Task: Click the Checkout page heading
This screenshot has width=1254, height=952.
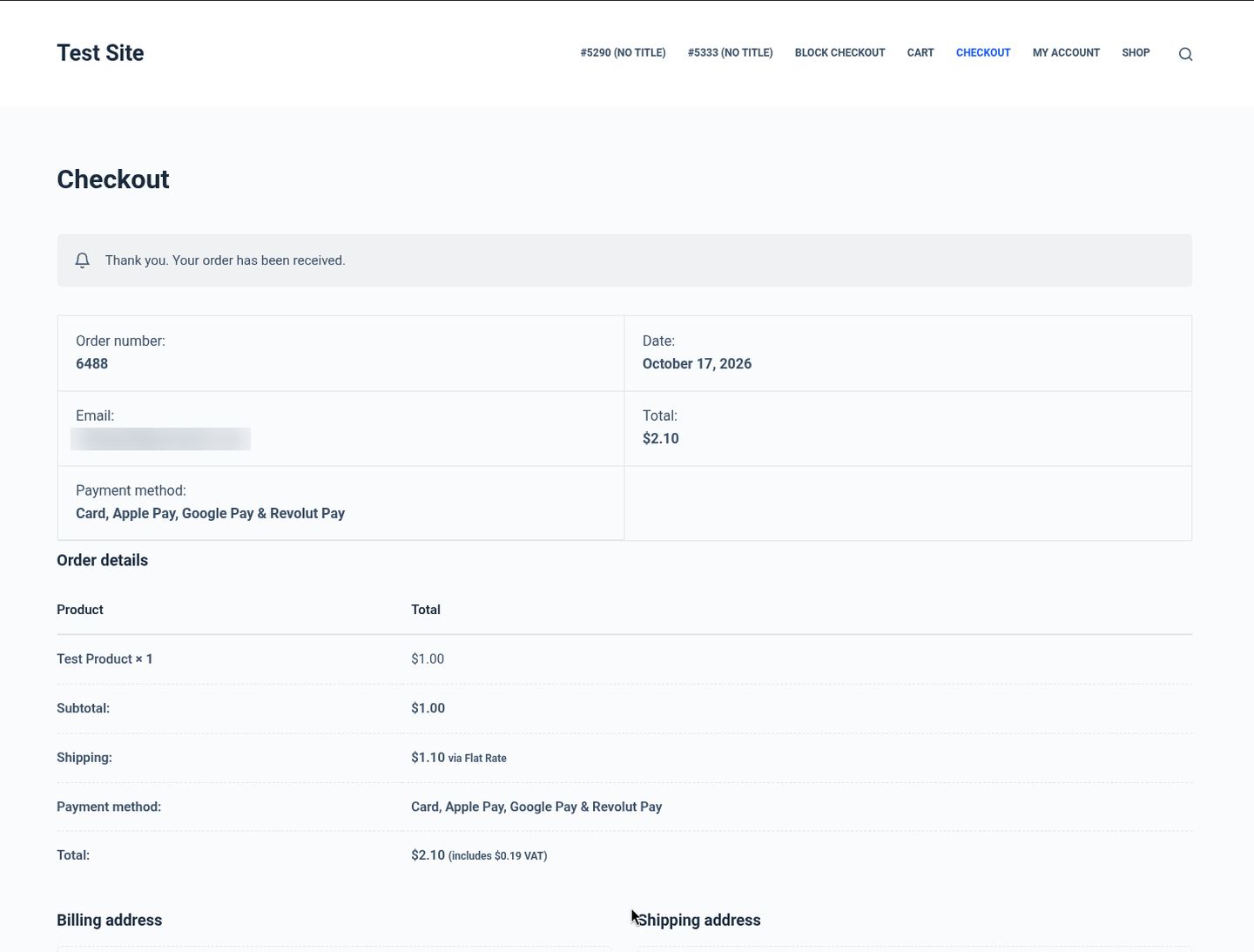Action: tap(113, 179)
